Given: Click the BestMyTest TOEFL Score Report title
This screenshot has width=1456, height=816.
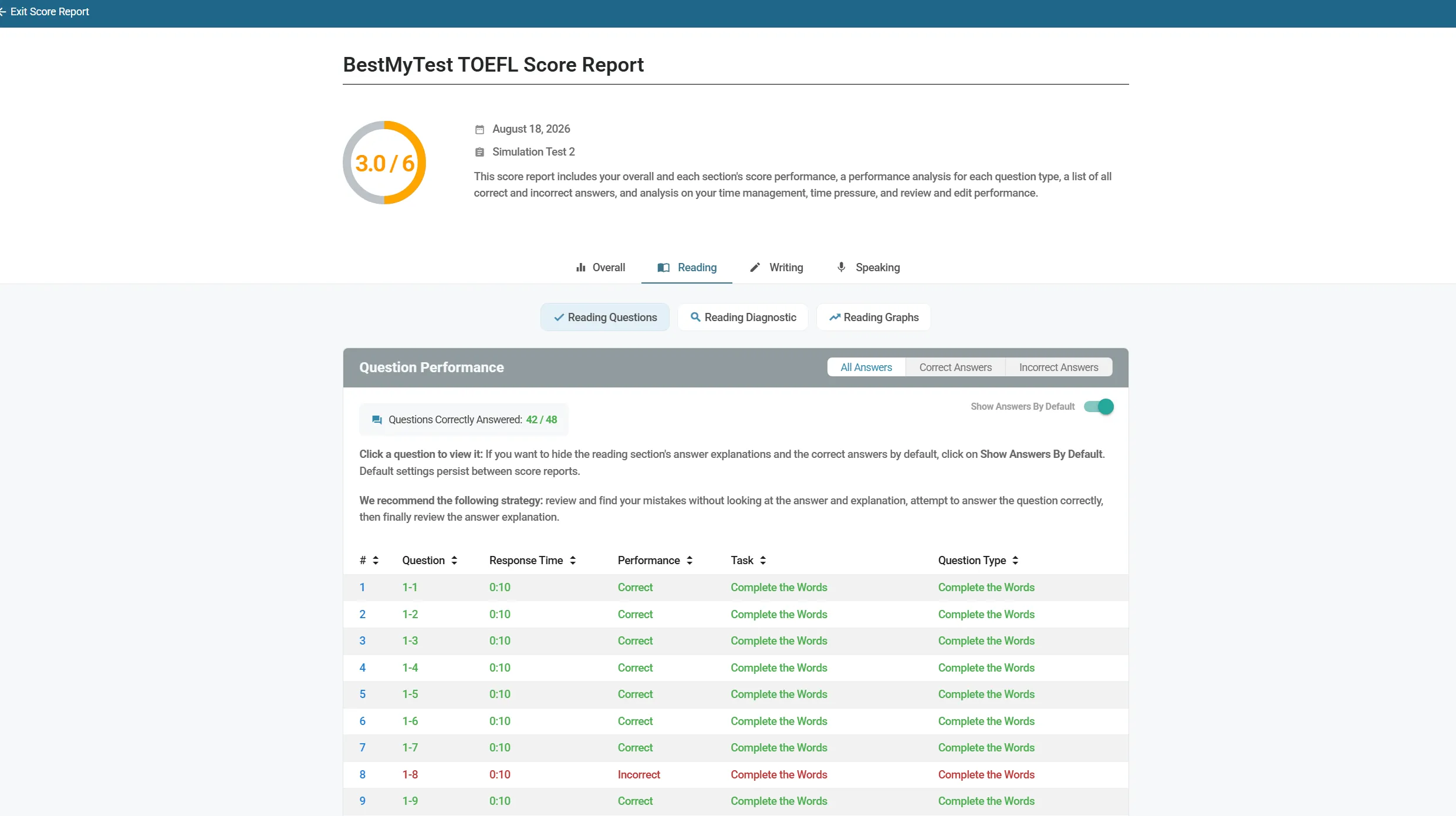Looking at the screenshot, I should pos(493,65).
